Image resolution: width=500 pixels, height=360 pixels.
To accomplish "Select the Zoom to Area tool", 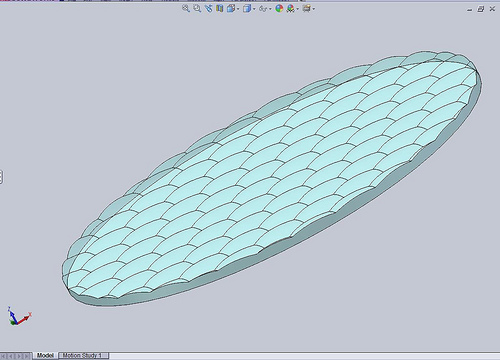I will click(x=197, y=8).
